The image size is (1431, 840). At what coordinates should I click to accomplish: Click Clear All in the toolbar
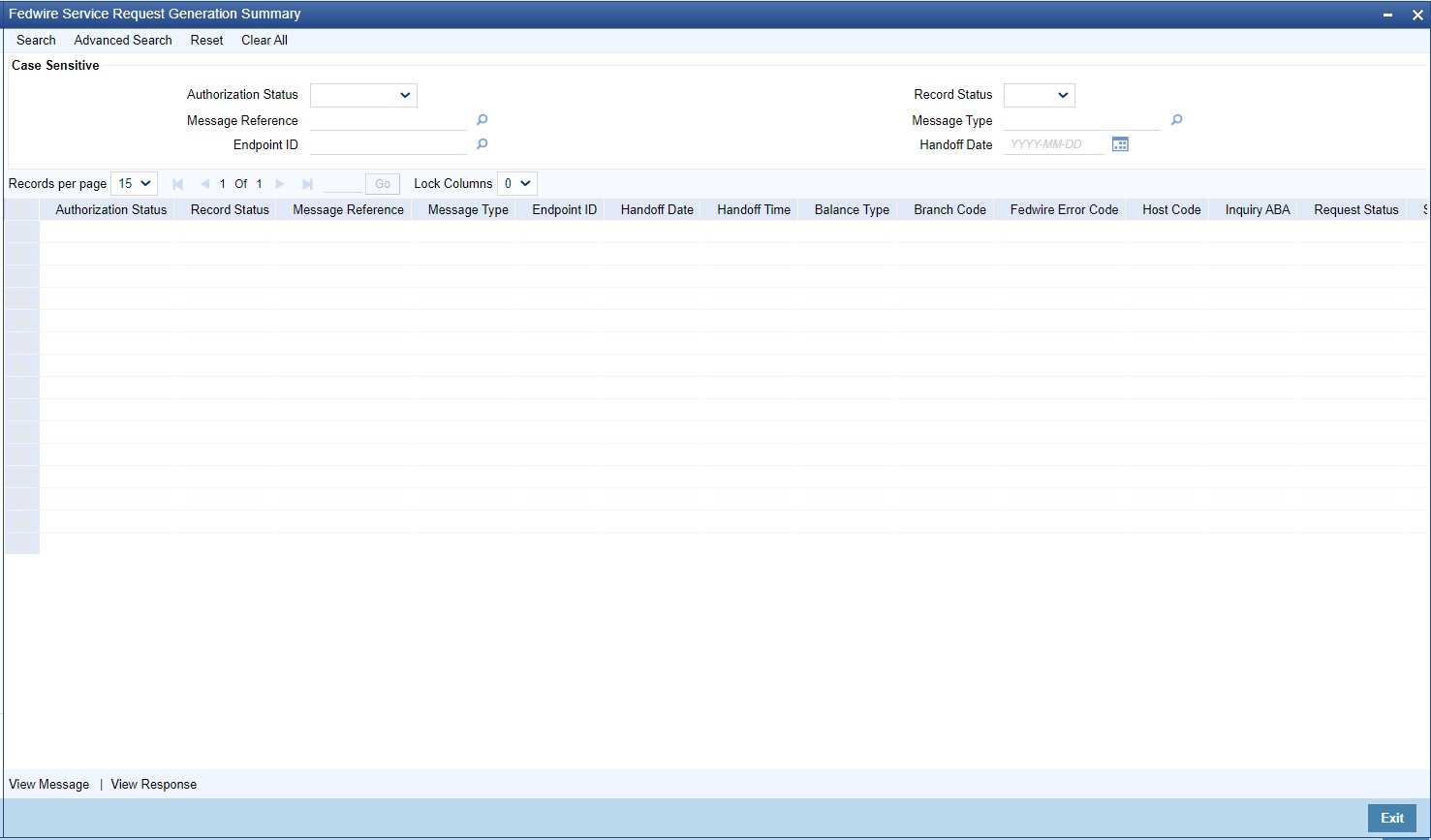click(264, 41)
